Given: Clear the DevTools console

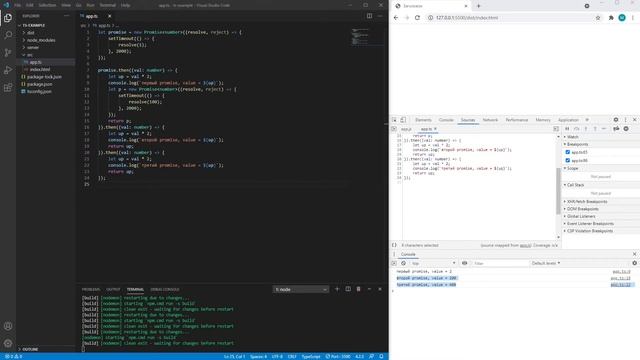Looking at the screenshot, I should coord(404,263).
